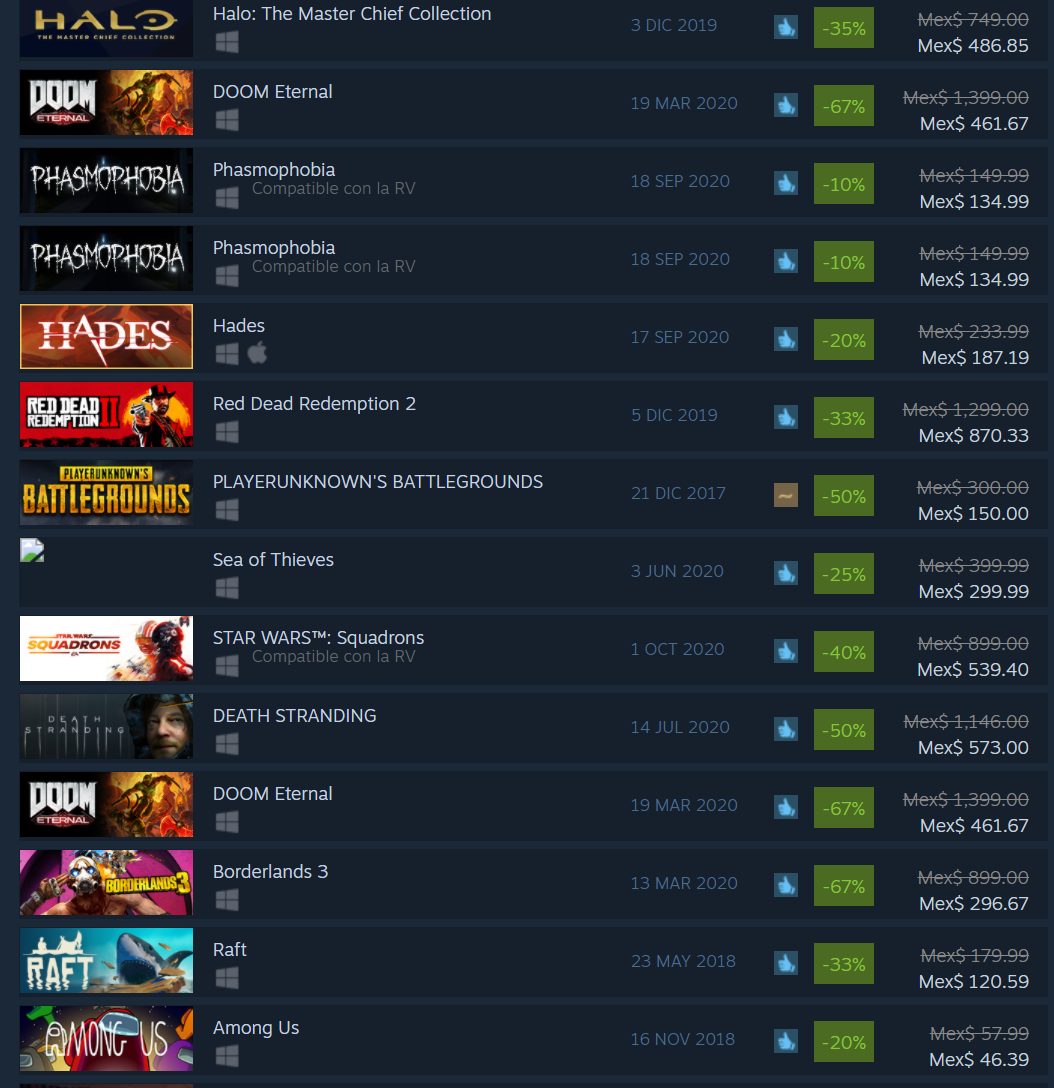Image resolution: width=1054 pixels, height=1088 pixels.
Task: Click the Raft shark artwork thumbnail
Action: 106,960
